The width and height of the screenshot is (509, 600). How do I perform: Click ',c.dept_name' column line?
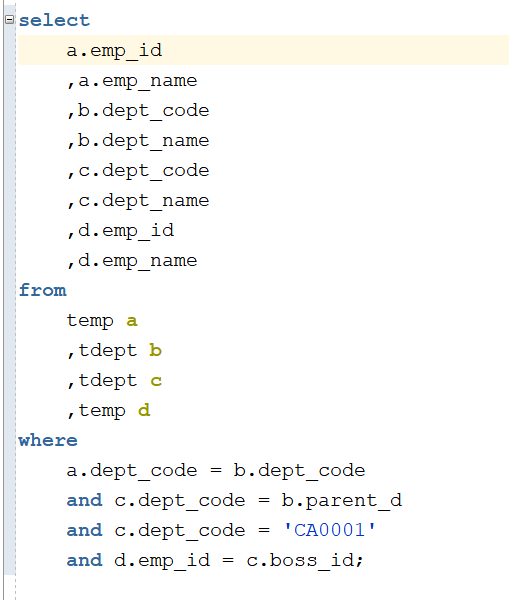(x=138, y=201)
